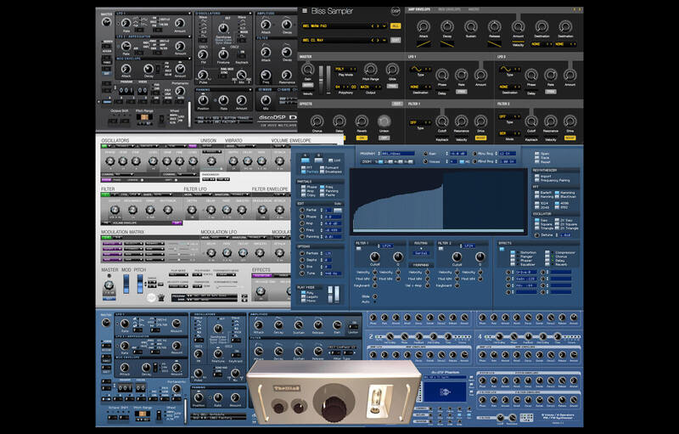Viewport: 679px width, 434px height.
Task: Click the Filter 2 Resonance knob in Bliss
Action: [550, 122]
